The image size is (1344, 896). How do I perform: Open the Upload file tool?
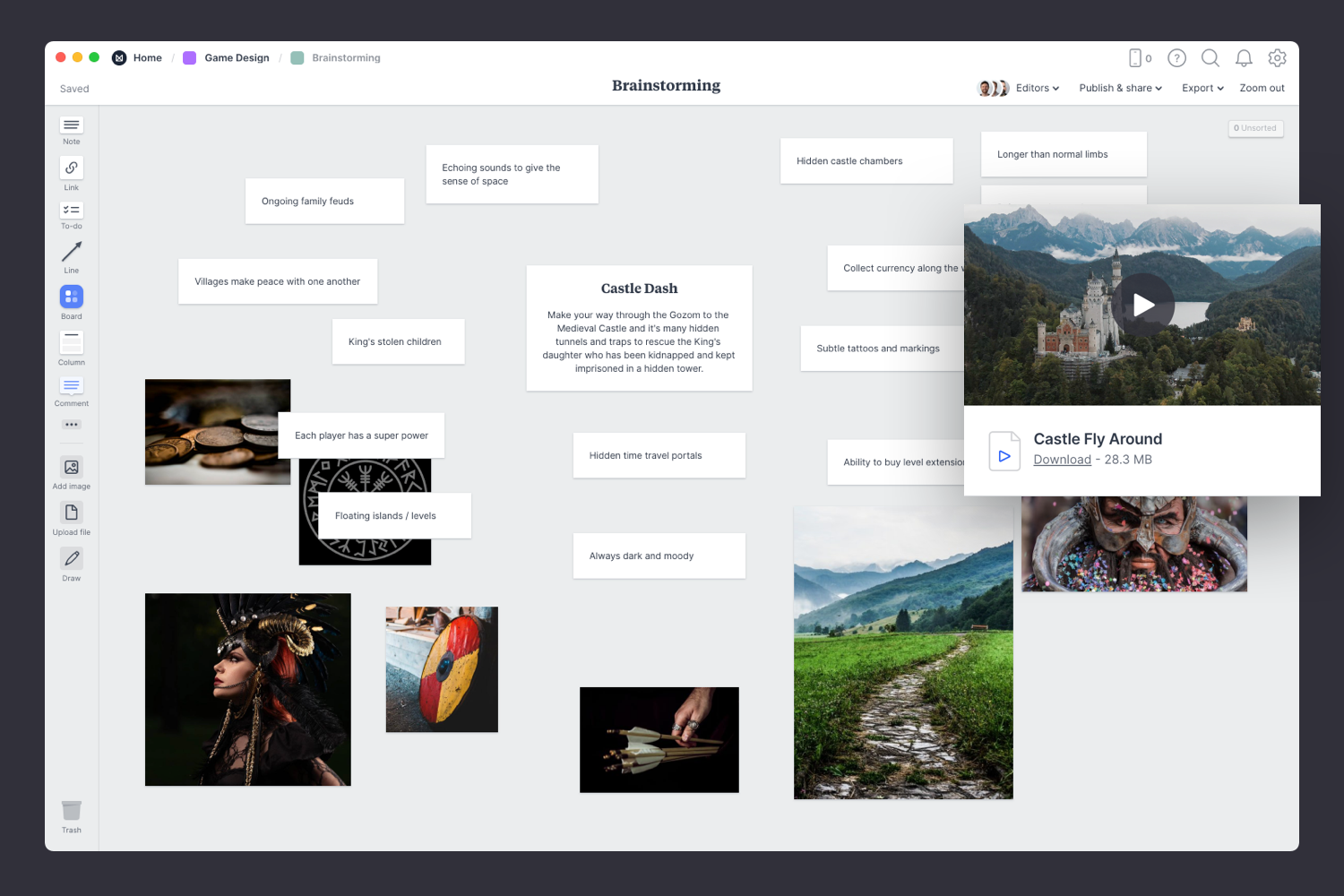tap(71, 513)
